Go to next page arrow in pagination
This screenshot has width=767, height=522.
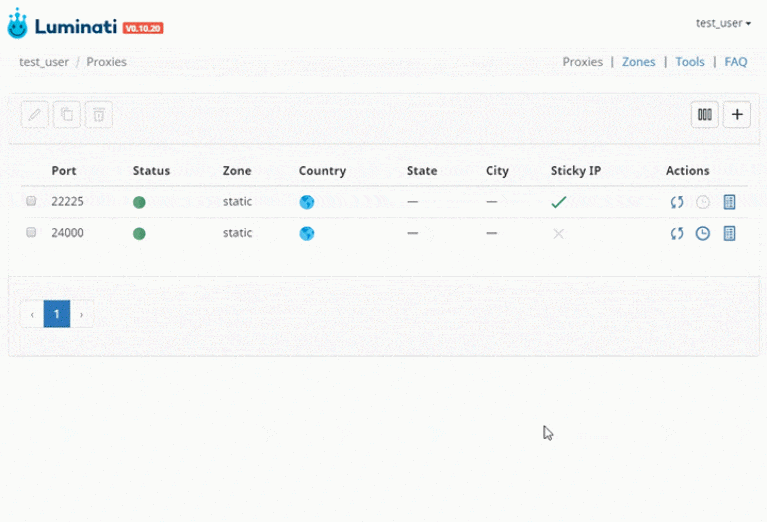click(x=81, y=314)
